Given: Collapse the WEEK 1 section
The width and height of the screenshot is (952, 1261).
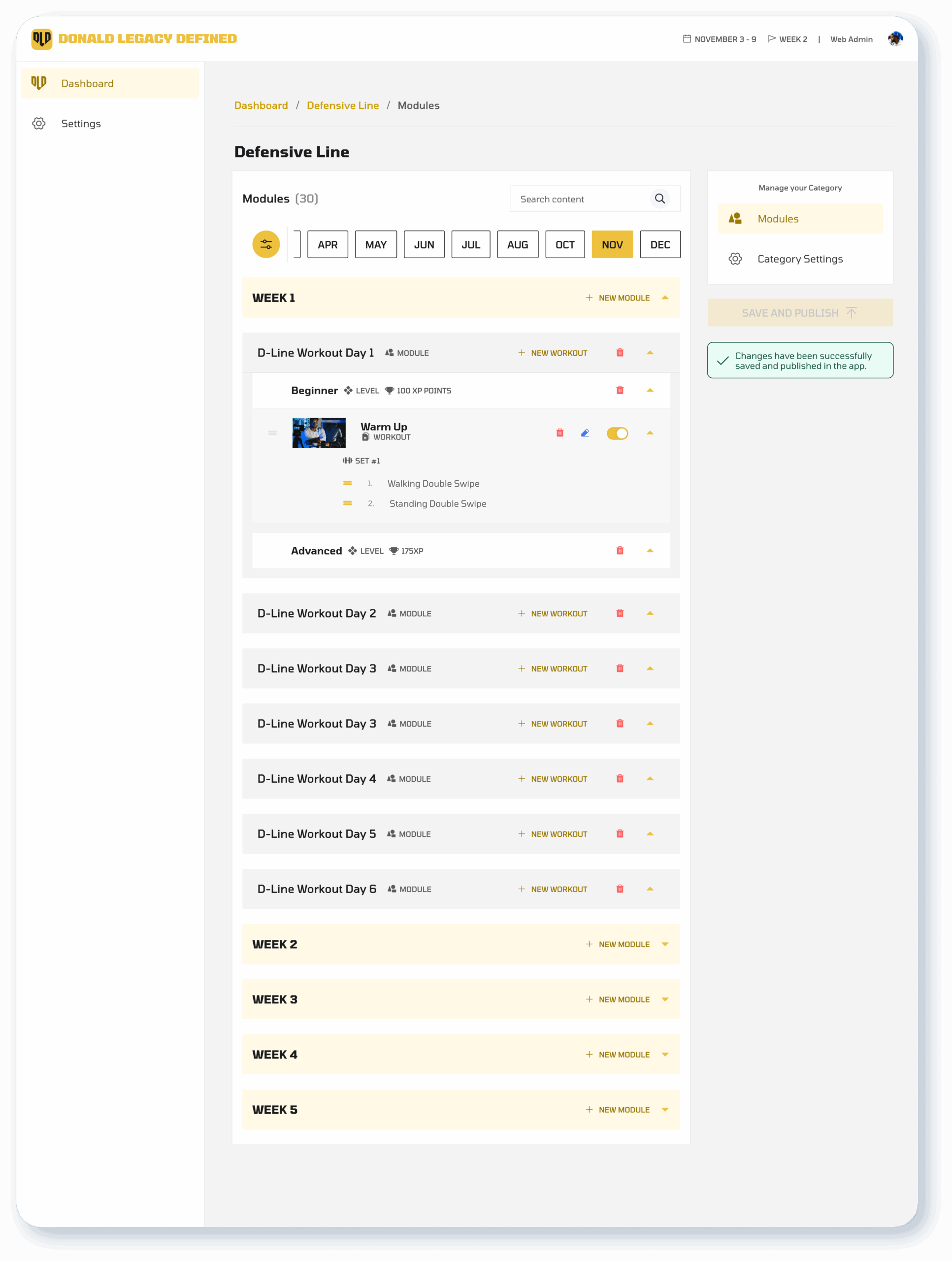Looking at the screenshot, I should tap(665, 298).
